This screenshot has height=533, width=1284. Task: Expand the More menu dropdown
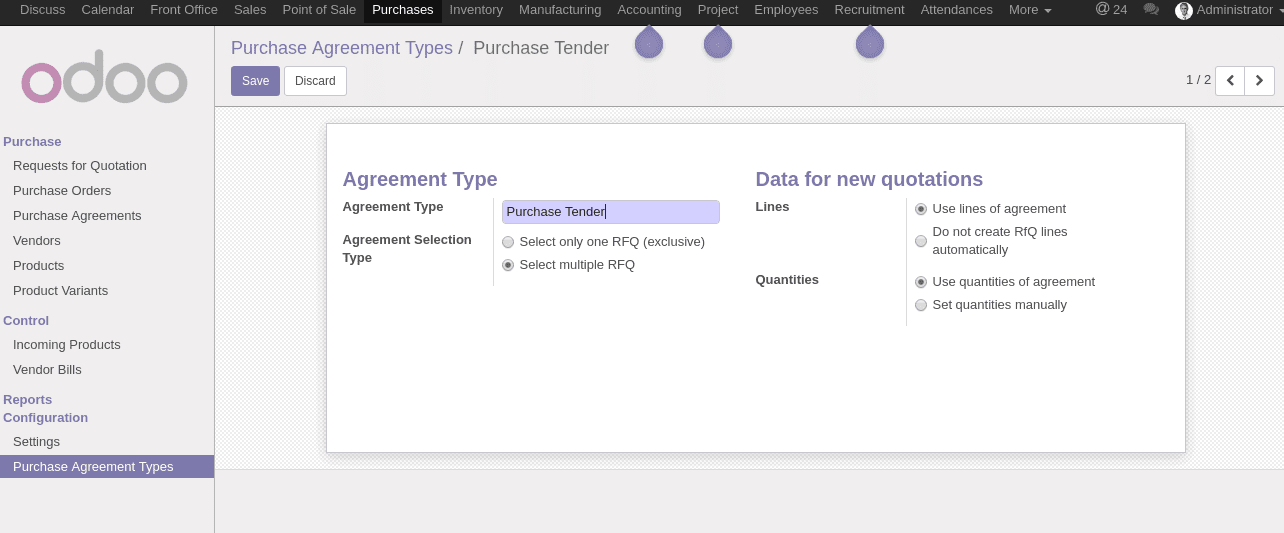1030,10
